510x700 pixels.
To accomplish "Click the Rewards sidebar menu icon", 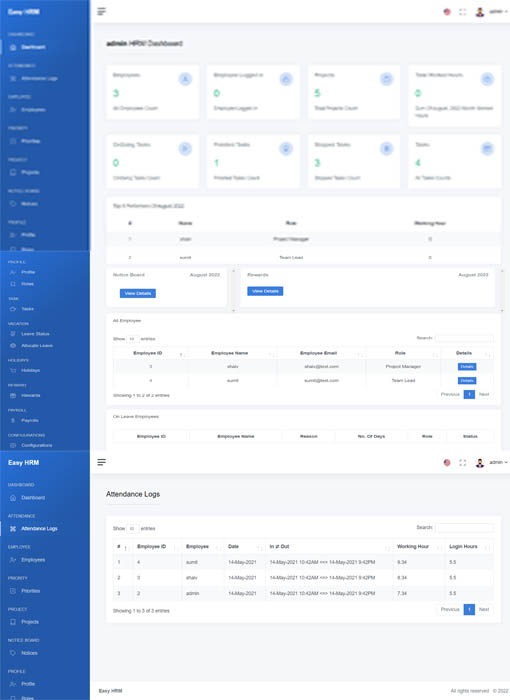I will 13,395.
